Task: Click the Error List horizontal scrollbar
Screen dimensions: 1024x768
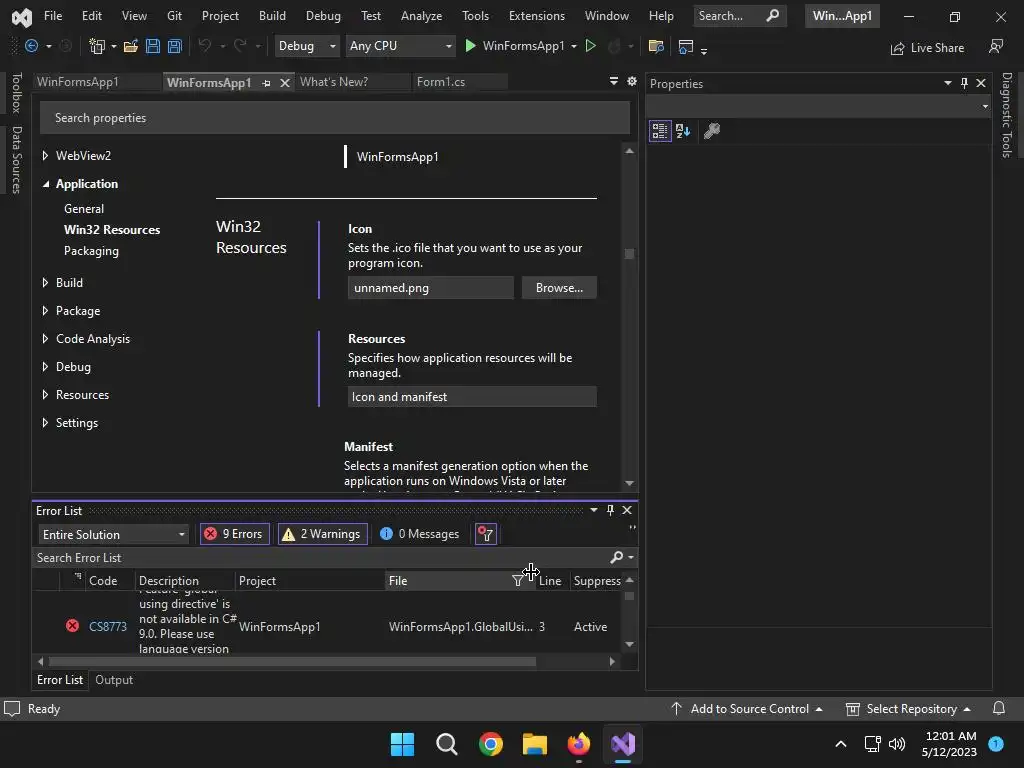Action: tap(292, 662)
